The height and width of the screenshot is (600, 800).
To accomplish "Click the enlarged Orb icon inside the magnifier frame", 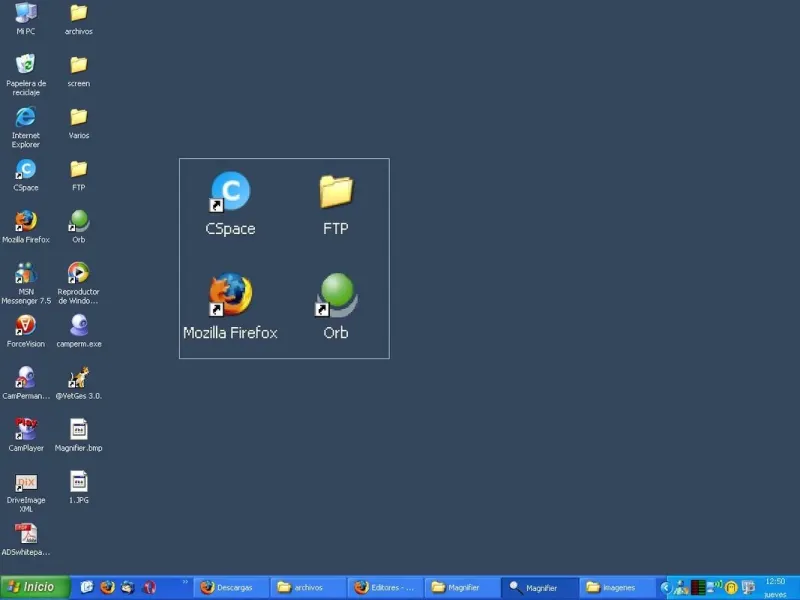I will pos(336,295).
